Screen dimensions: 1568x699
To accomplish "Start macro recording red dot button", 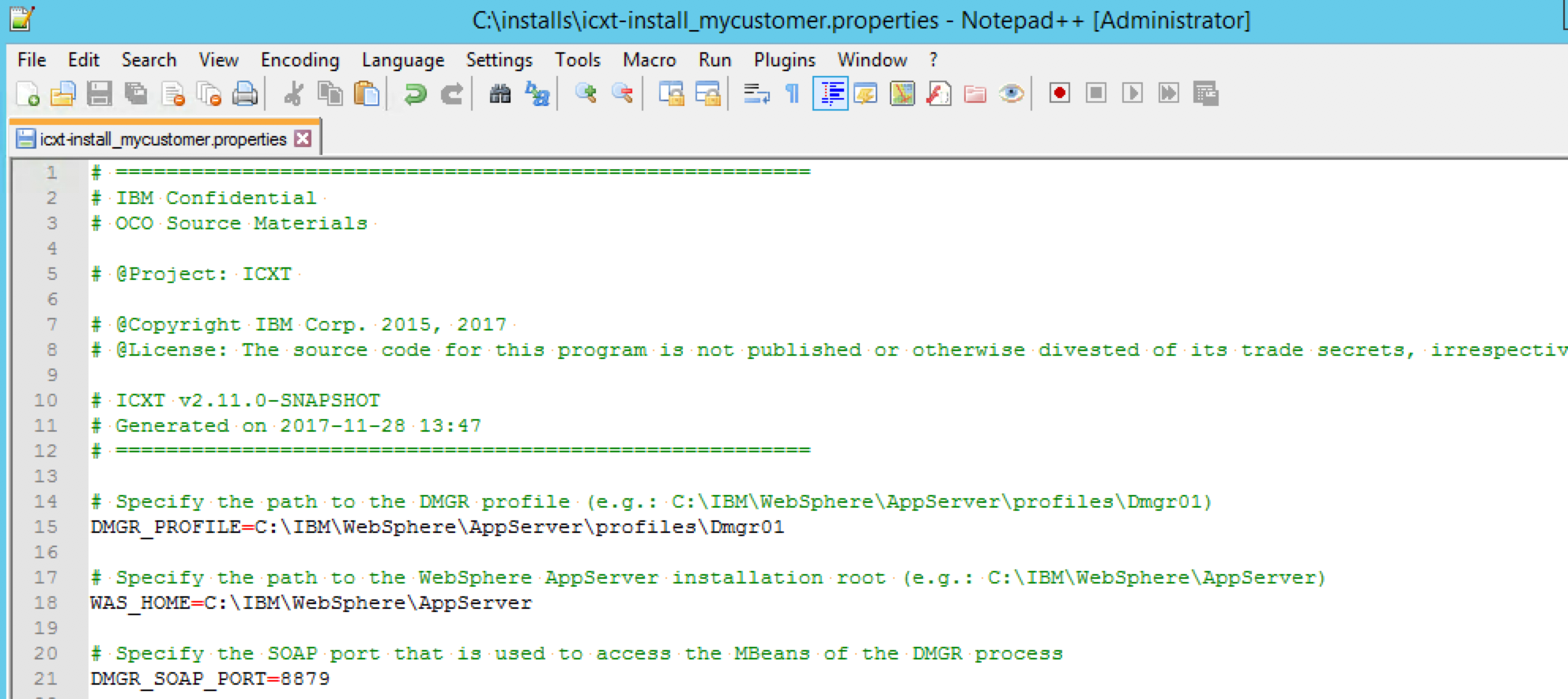I will click(1060, 94).
